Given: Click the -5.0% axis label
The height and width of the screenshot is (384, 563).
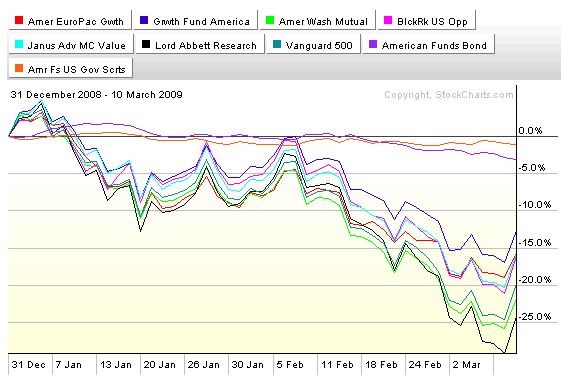Looking at the screenshot, I should coord(531,167).
